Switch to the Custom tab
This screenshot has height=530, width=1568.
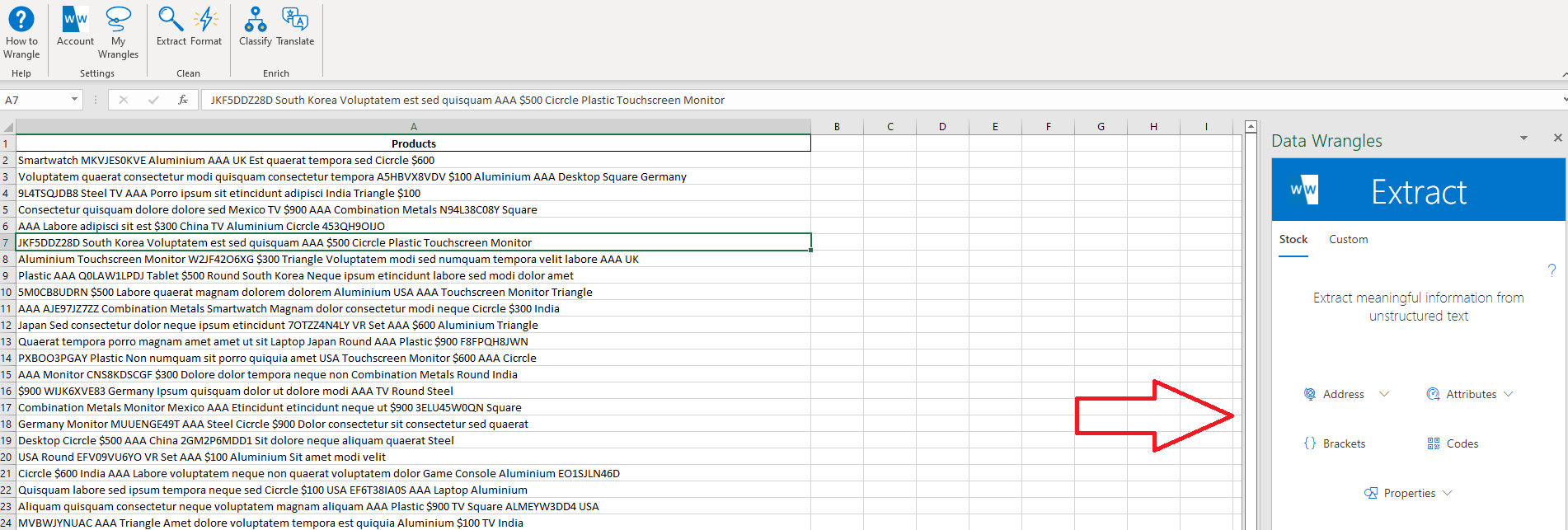pos(1348,240)
